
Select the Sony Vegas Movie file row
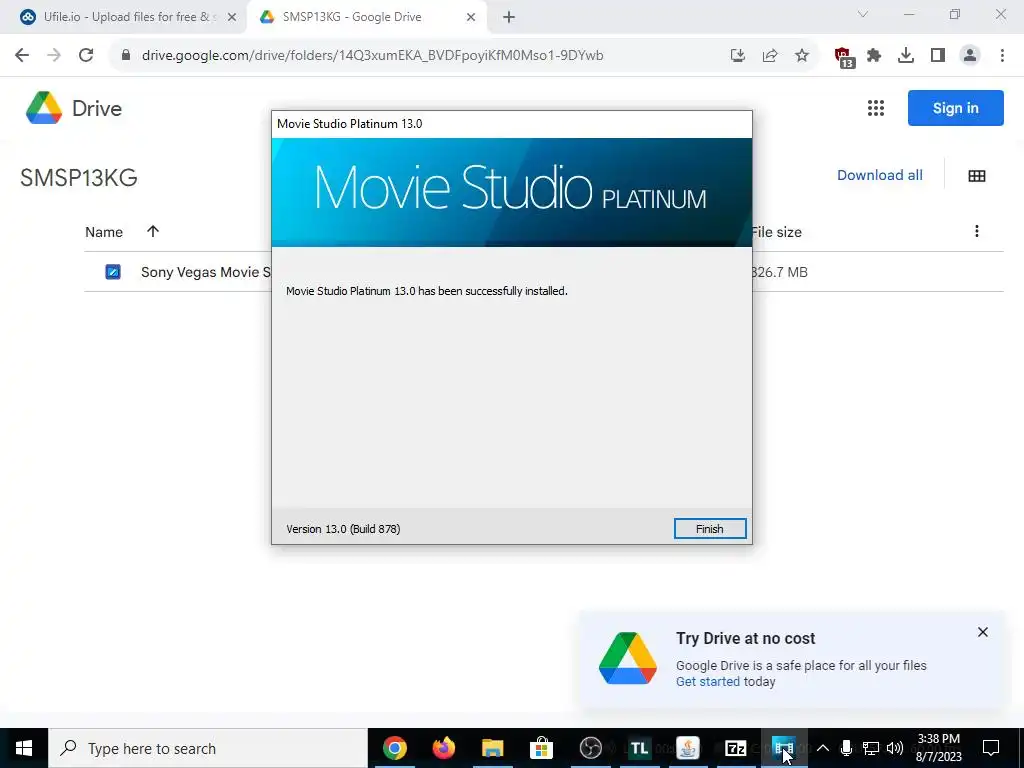point(543,272)
